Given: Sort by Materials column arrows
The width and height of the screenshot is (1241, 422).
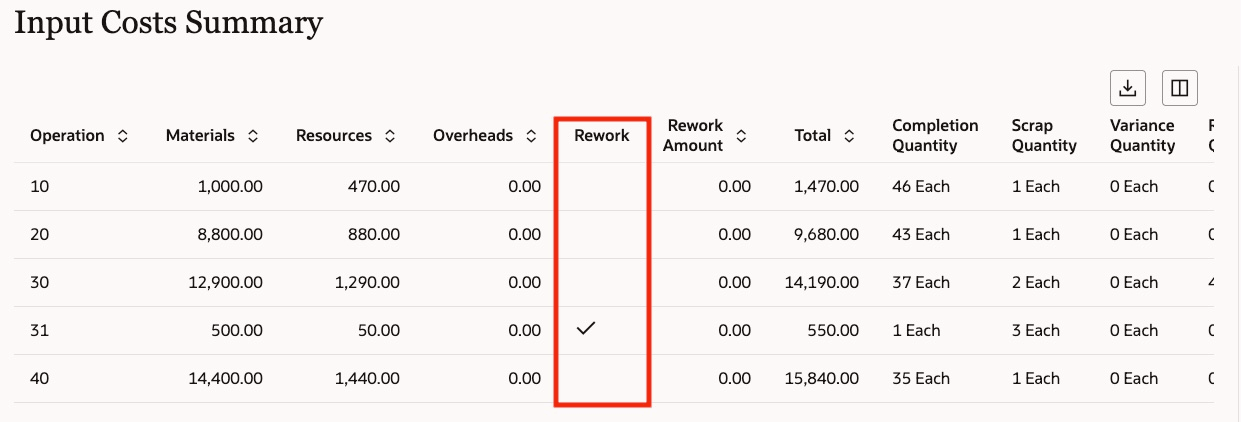Looking at the screenshot, I should point(253,136).
